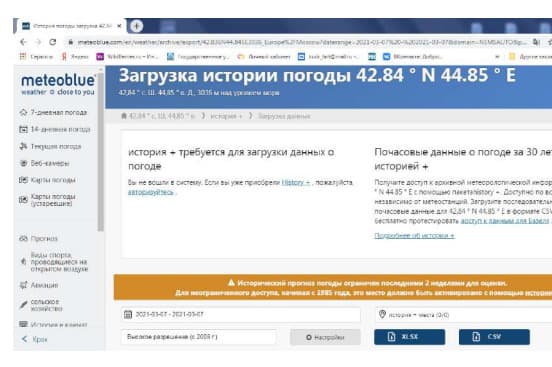The image size is (552, 367).
Task: Click the date range 2021-03-07 field
Action: pyautogui.click(x=240, y=314)
